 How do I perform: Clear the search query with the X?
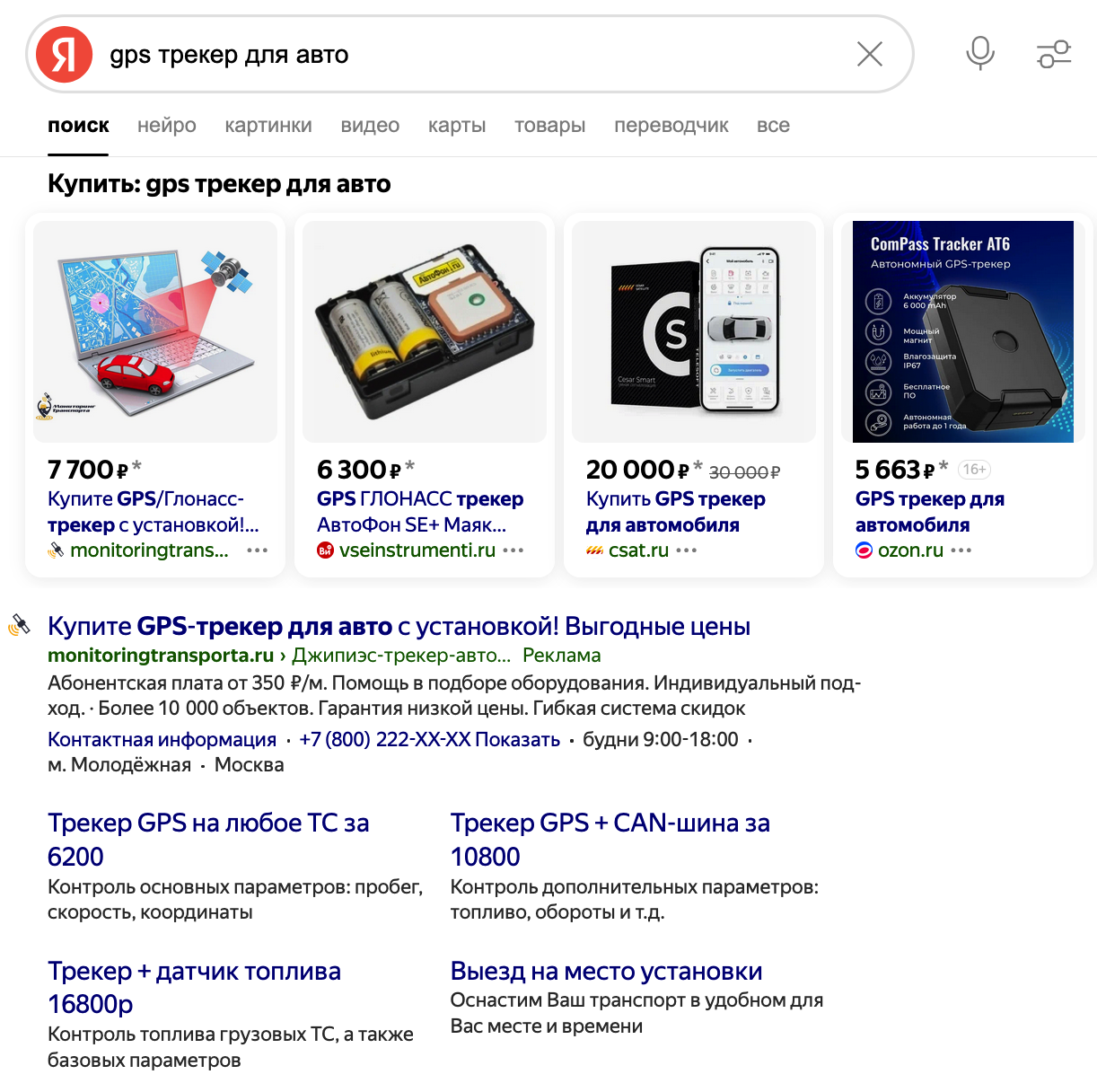pos(870,54)
